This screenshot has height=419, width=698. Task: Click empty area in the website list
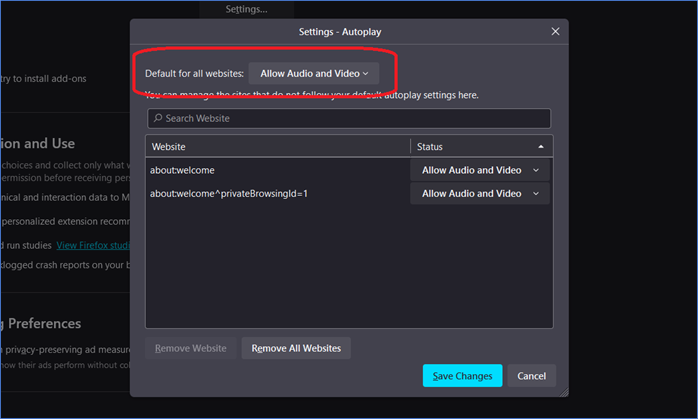tap(349, 270)
